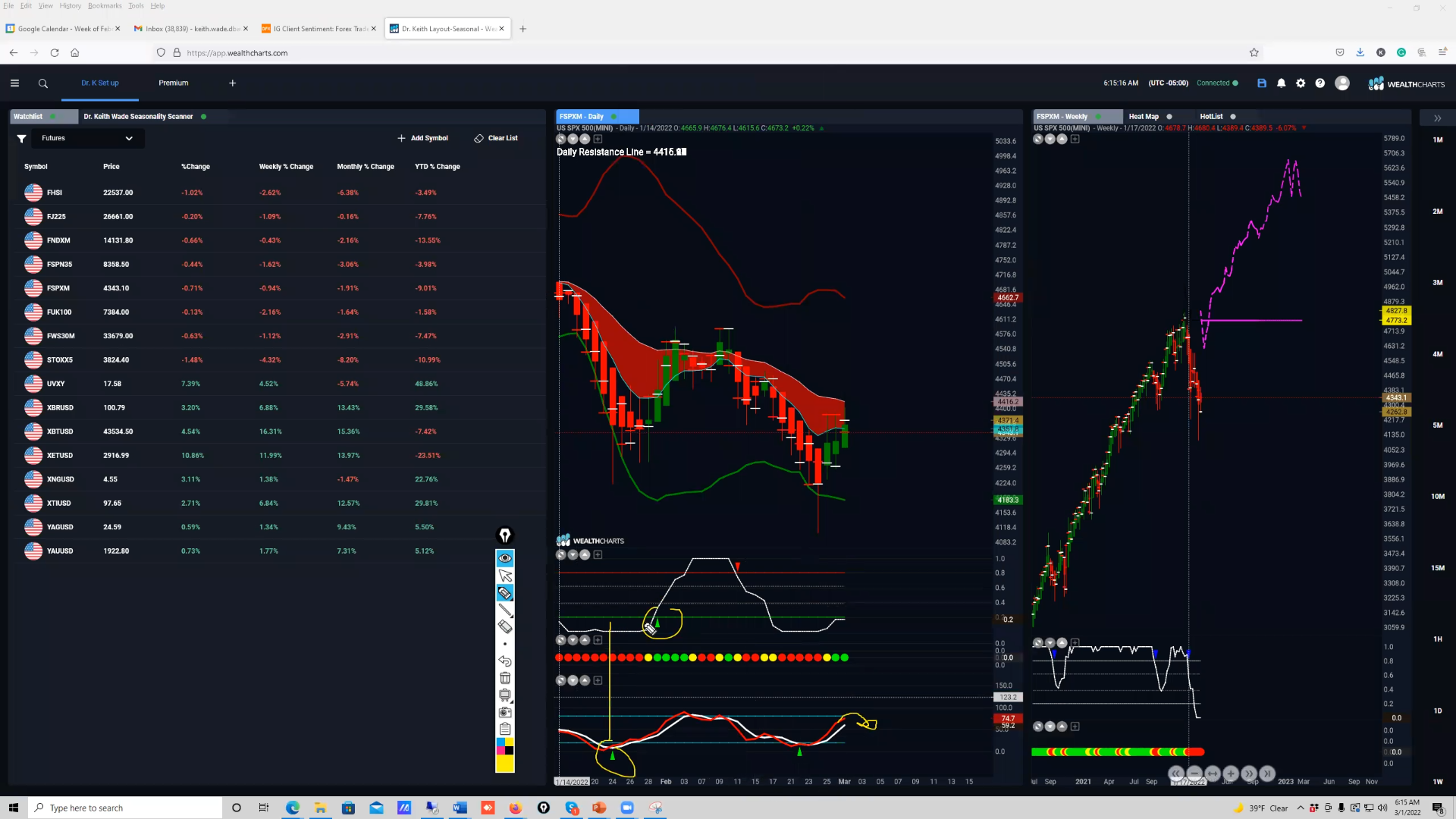Image resolution: width=1456 pixels, height=819 pixels.
Task: Collapse weekly price pane with down arrow
Action: pyautogui.click(x=1050, y=139)
